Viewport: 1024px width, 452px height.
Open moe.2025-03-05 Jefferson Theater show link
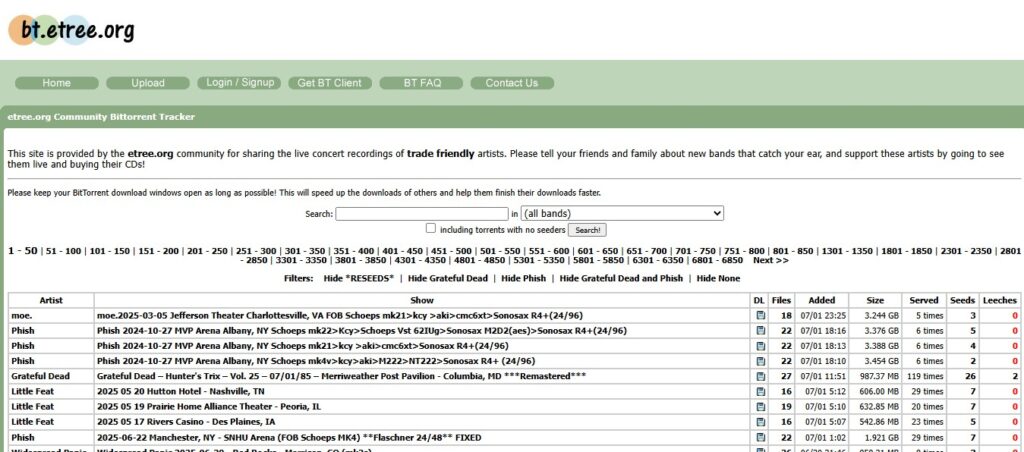pos(340,315)
